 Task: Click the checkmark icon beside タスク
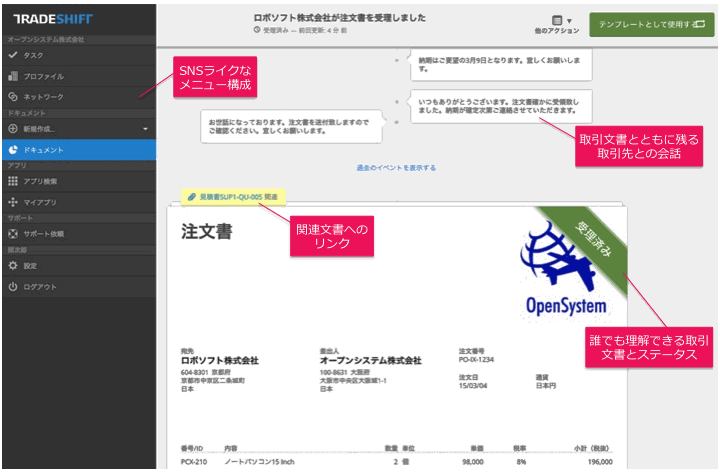coord(13,55)
